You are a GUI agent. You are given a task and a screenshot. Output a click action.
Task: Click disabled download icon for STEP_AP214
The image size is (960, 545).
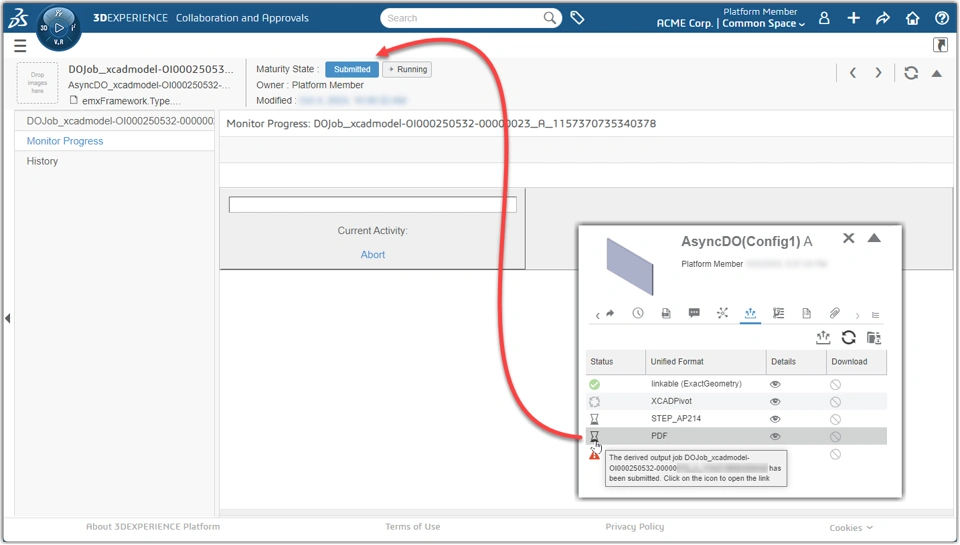point(835,419)
